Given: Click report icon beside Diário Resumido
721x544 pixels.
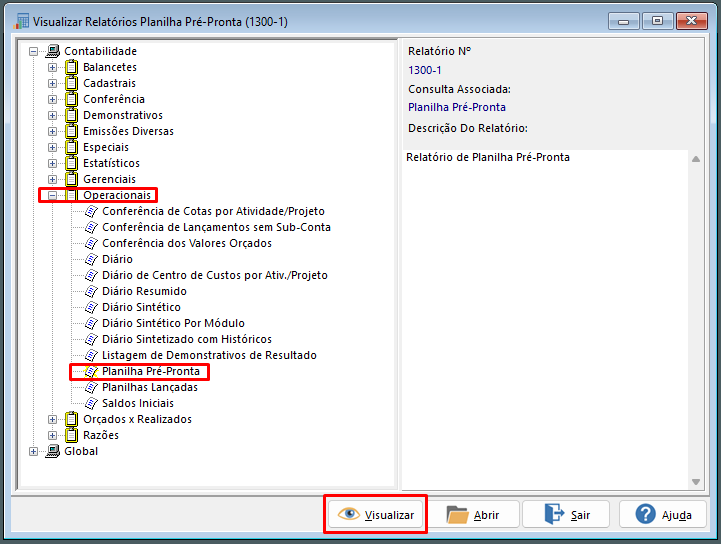Looking at the screenshot, I should click(x=92, y=292).
